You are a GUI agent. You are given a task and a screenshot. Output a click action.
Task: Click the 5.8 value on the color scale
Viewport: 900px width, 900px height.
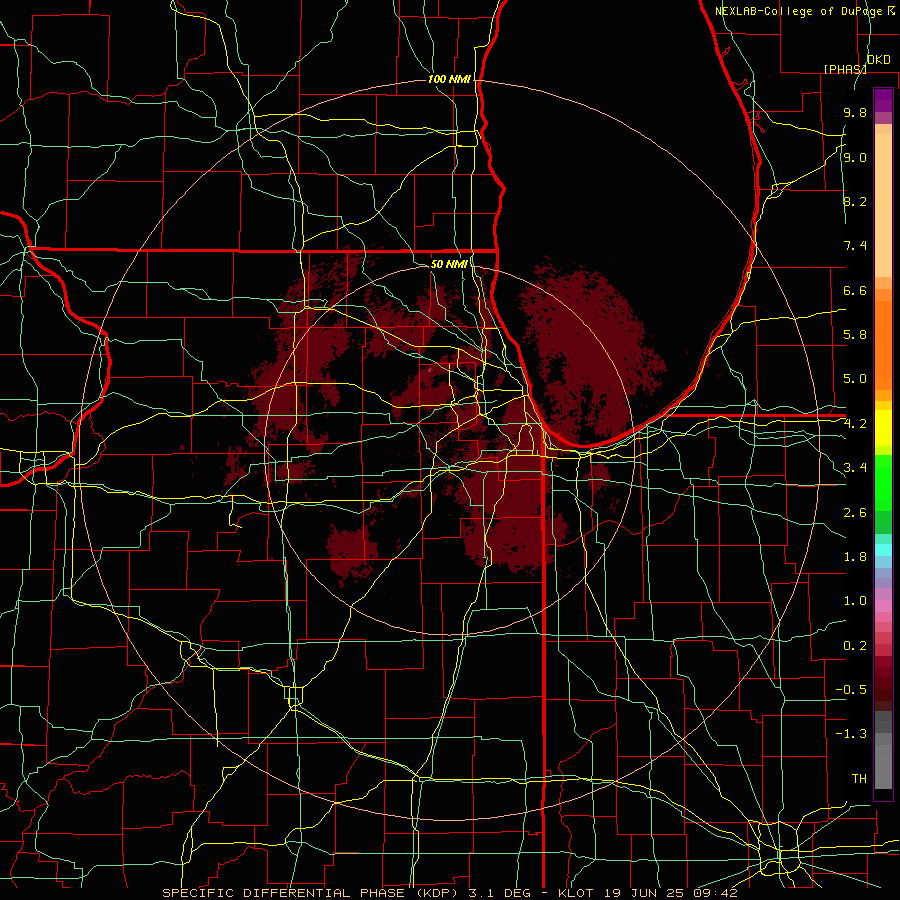855,335
